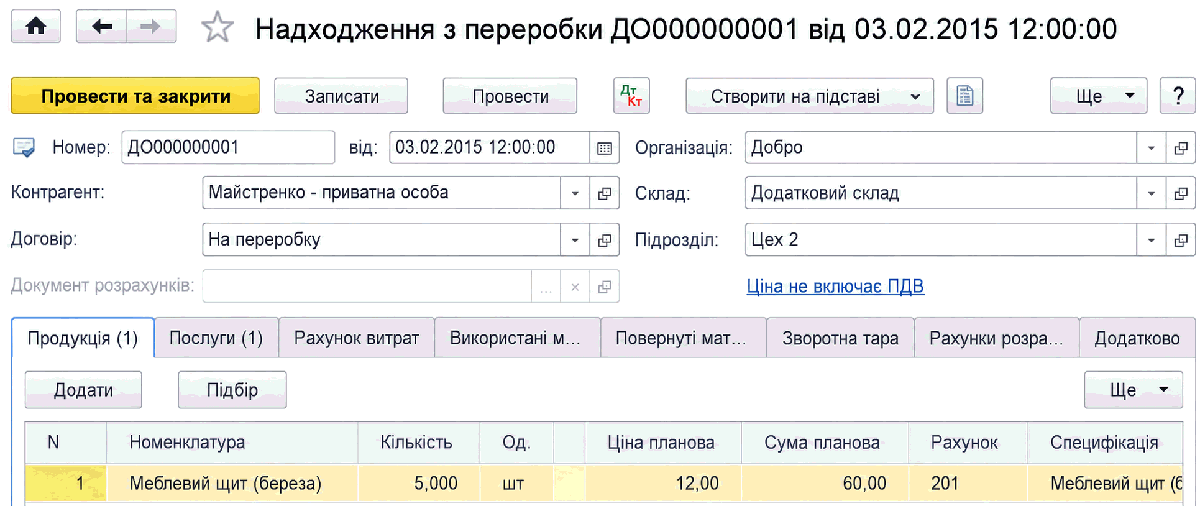This screenshot has height=506, width=1200.
Task: Click Провести та закрити button
Action: pyautogui.click(x=136, y=96)
